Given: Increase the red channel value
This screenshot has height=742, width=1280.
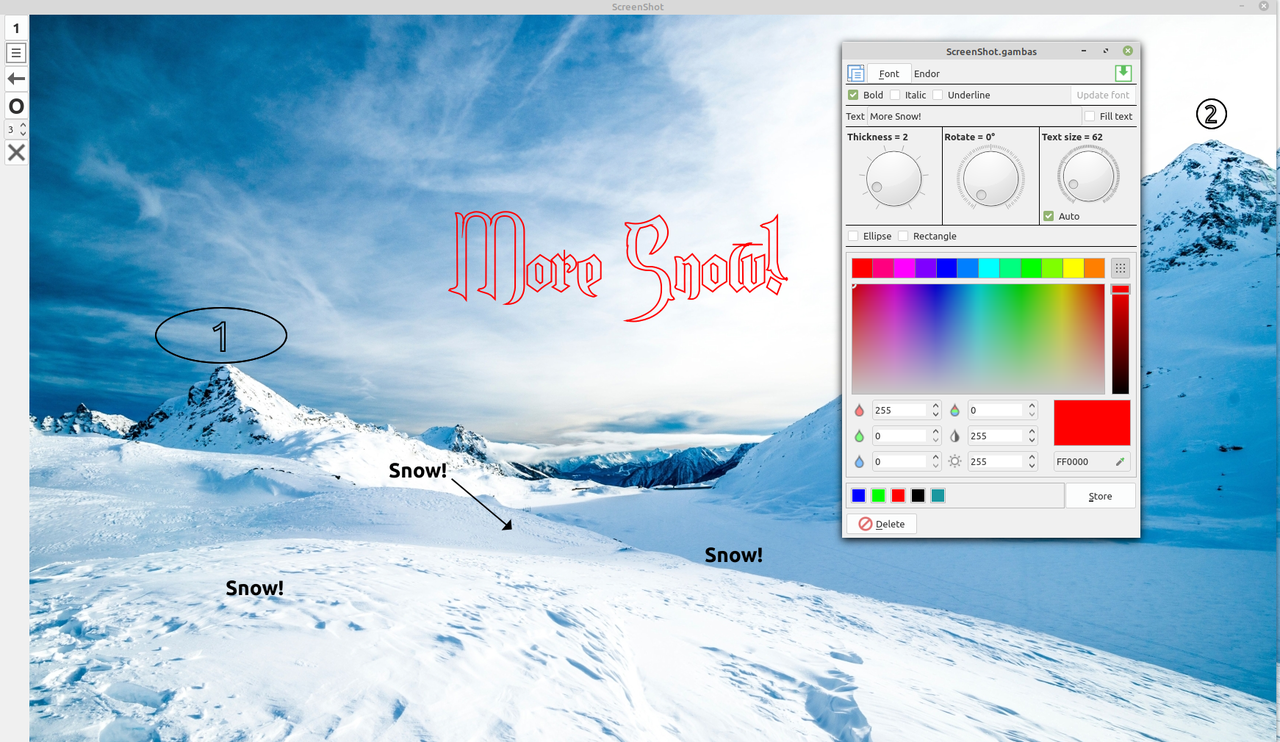Looking at the screenshot, I should (935, 406).
